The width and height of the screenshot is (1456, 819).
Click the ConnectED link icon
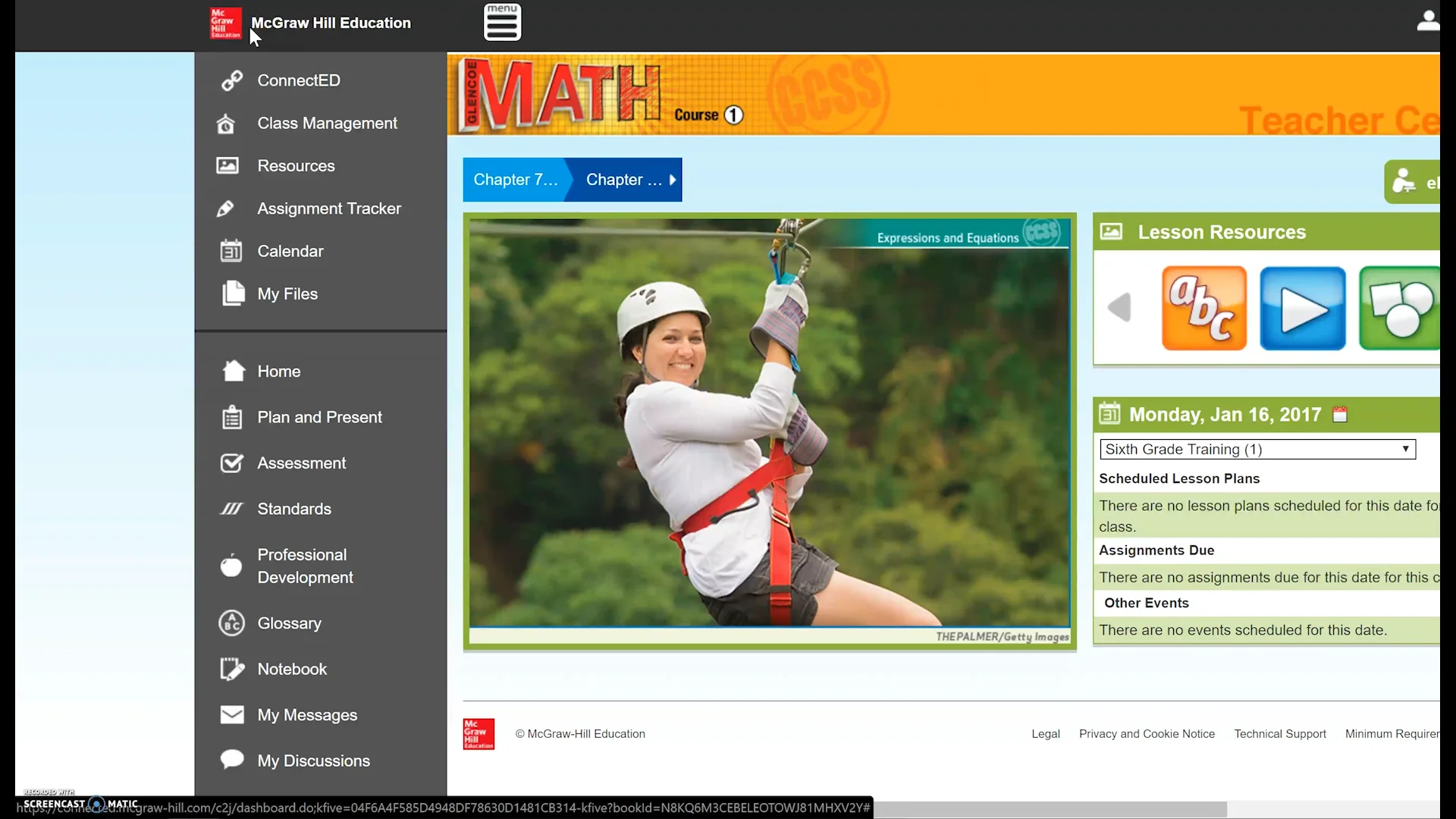(x=231, y=80)
